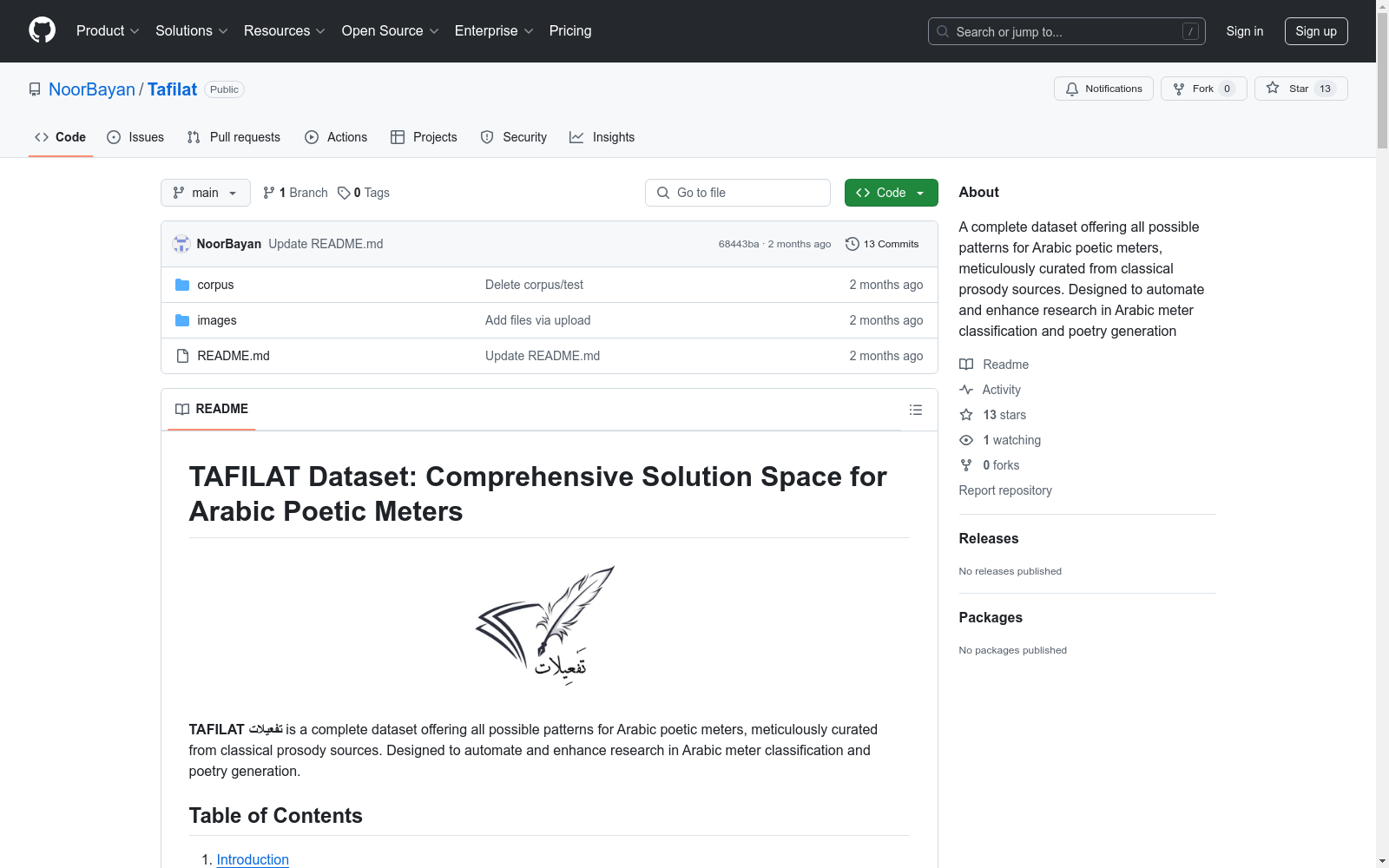Screen dimensions: 1389x868
Task: Open the Packages heading link
Action: (991, 617)
